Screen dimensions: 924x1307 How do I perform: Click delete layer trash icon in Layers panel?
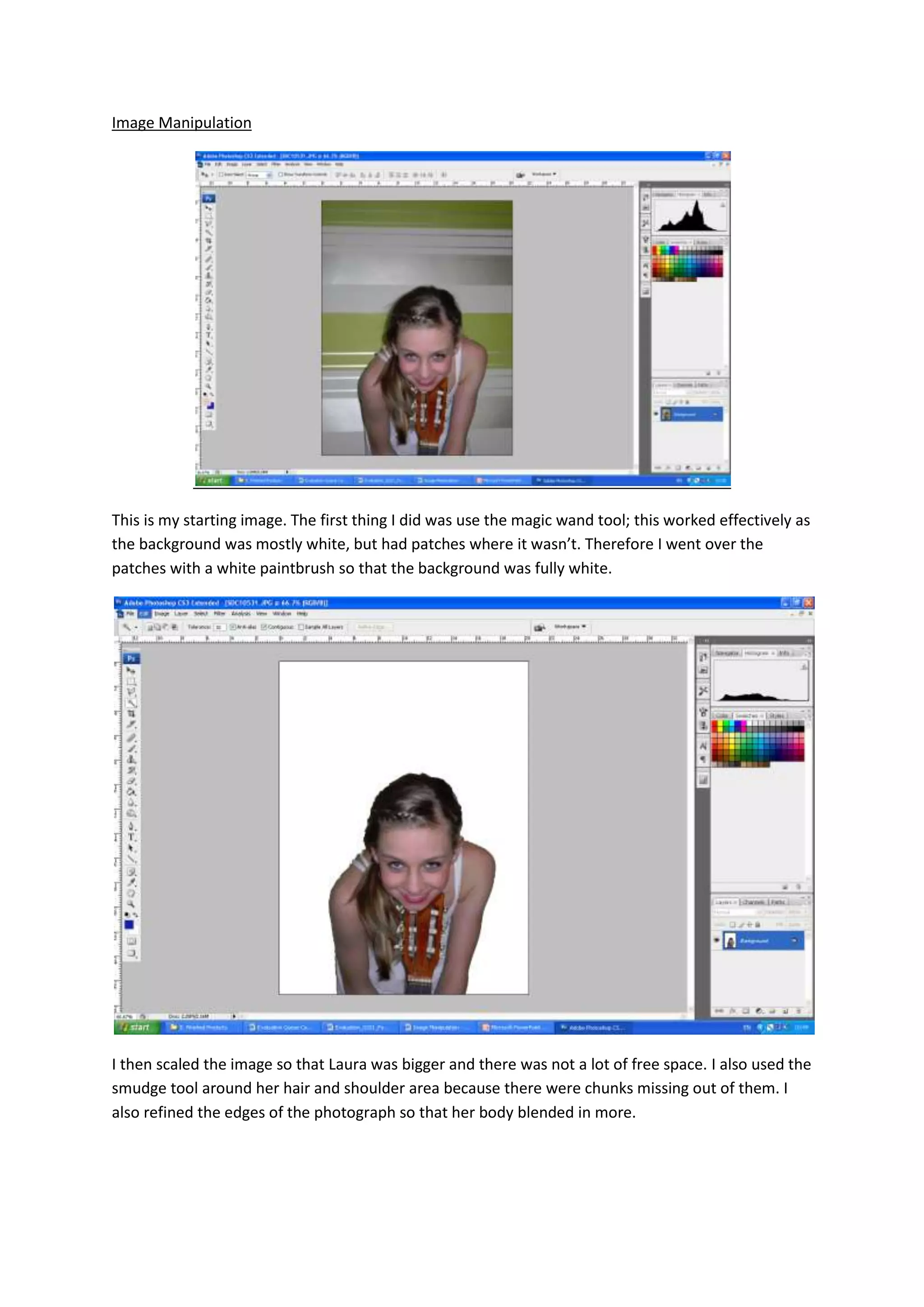(799, 1011)
